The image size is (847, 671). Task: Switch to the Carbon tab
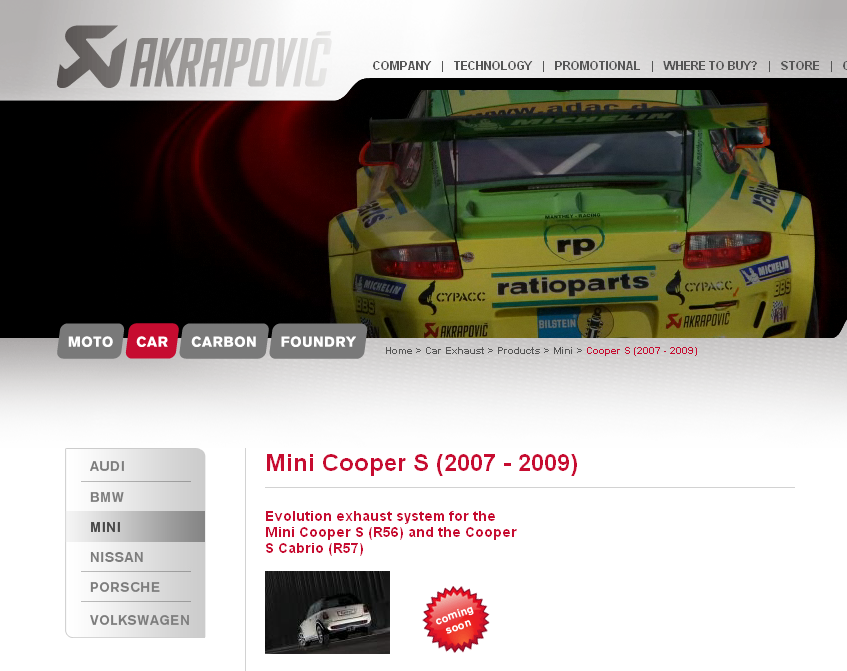click(224, 342)
